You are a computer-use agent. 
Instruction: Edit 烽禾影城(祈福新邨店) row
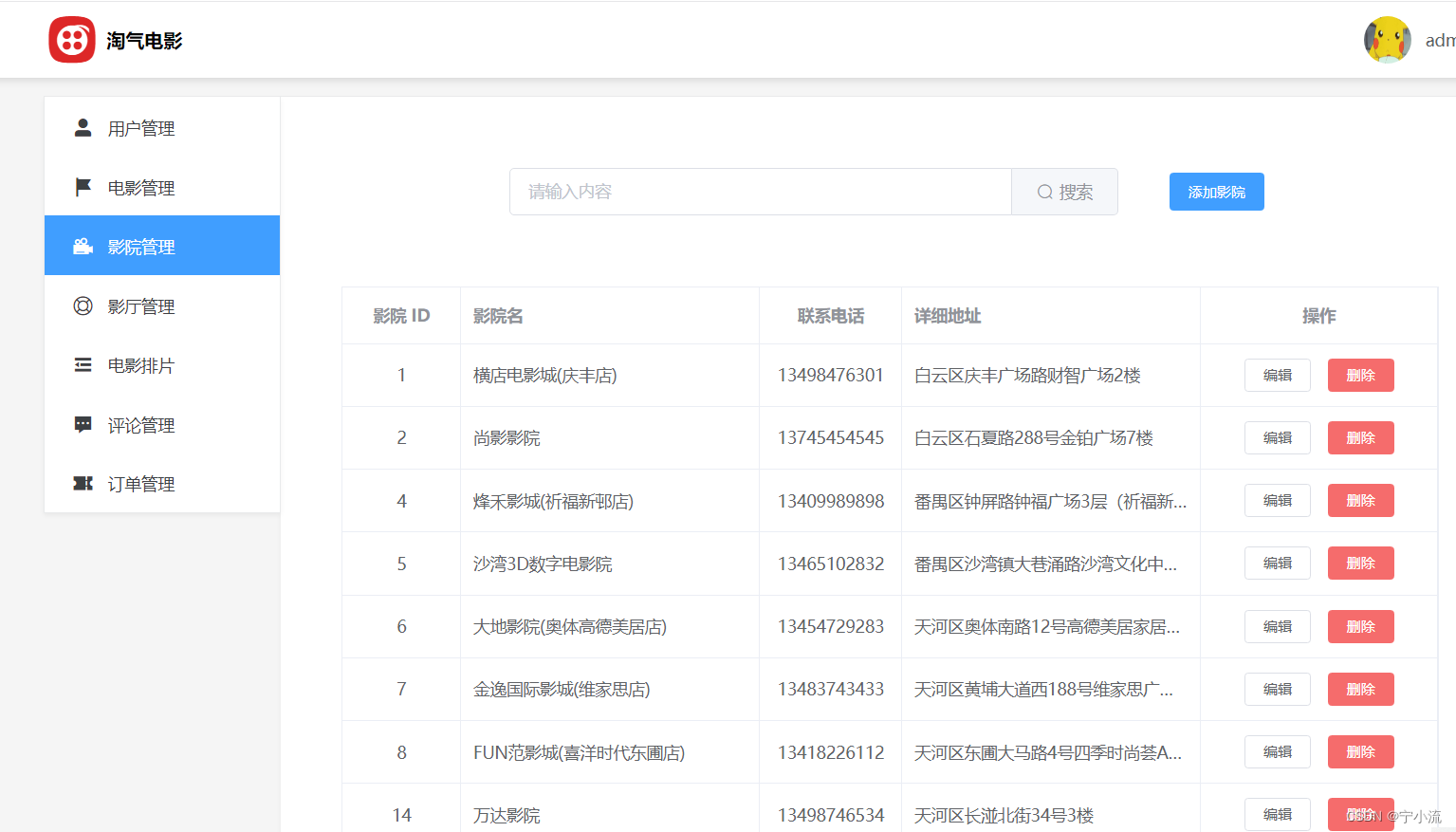point(1277,500)
